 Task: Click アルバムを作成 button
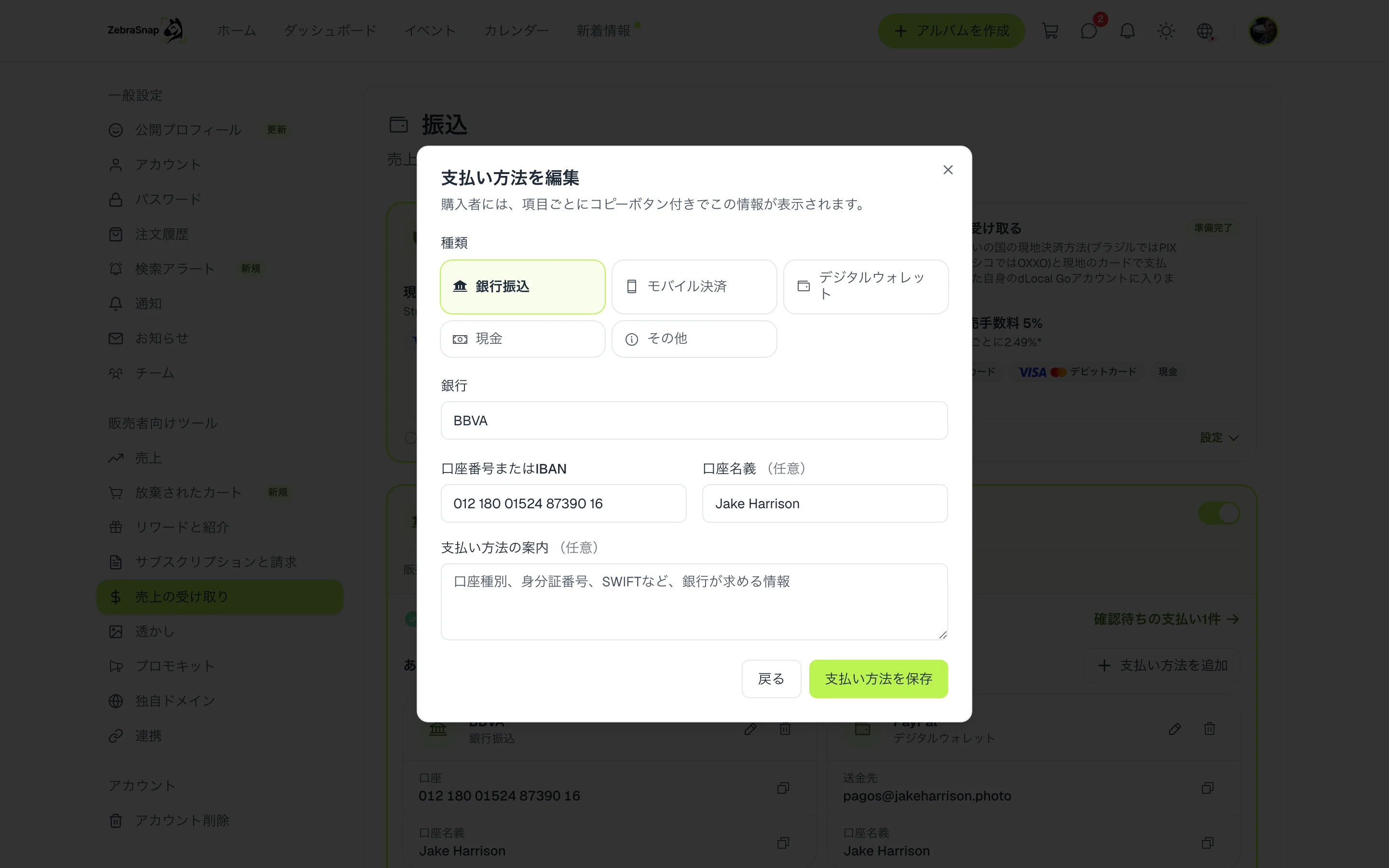pos(951,31)
